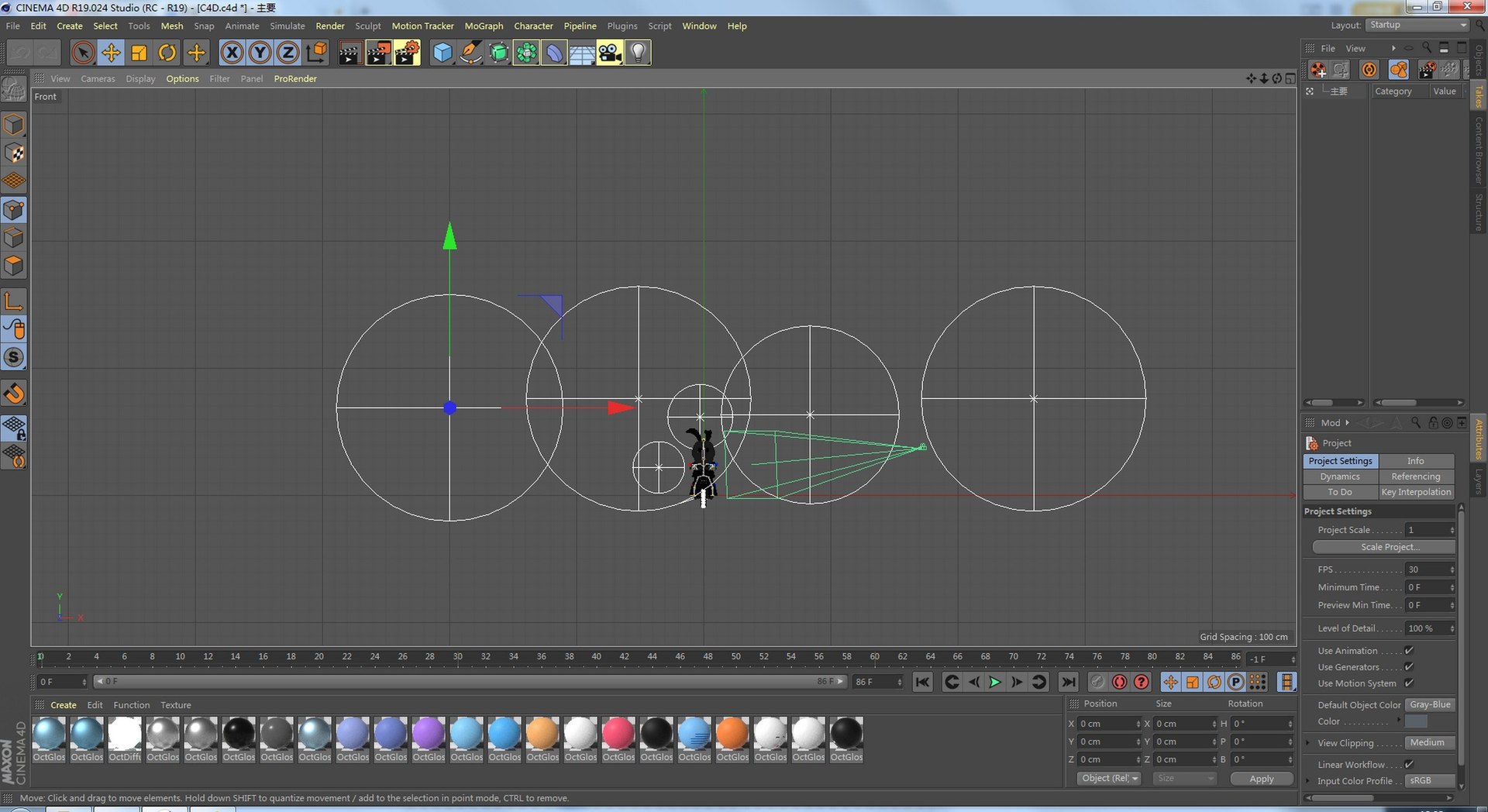Expand the Input Color Profile disclosure triangle
The width and height of the screenshot is (1488, 812).
(x=1309, y=781)
